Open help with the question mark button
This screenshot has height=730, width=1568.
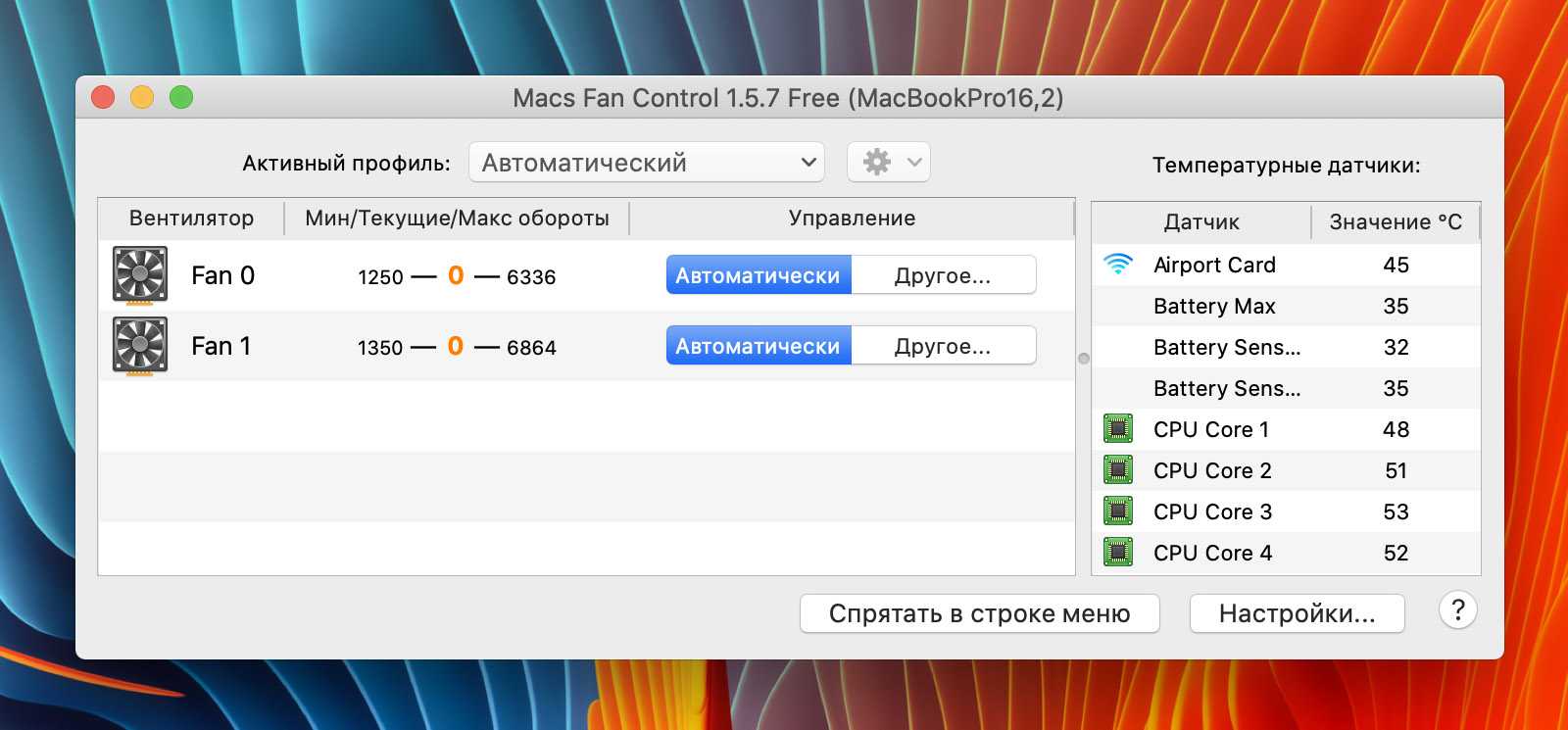pyautogui.click(x=1457, y=611)
